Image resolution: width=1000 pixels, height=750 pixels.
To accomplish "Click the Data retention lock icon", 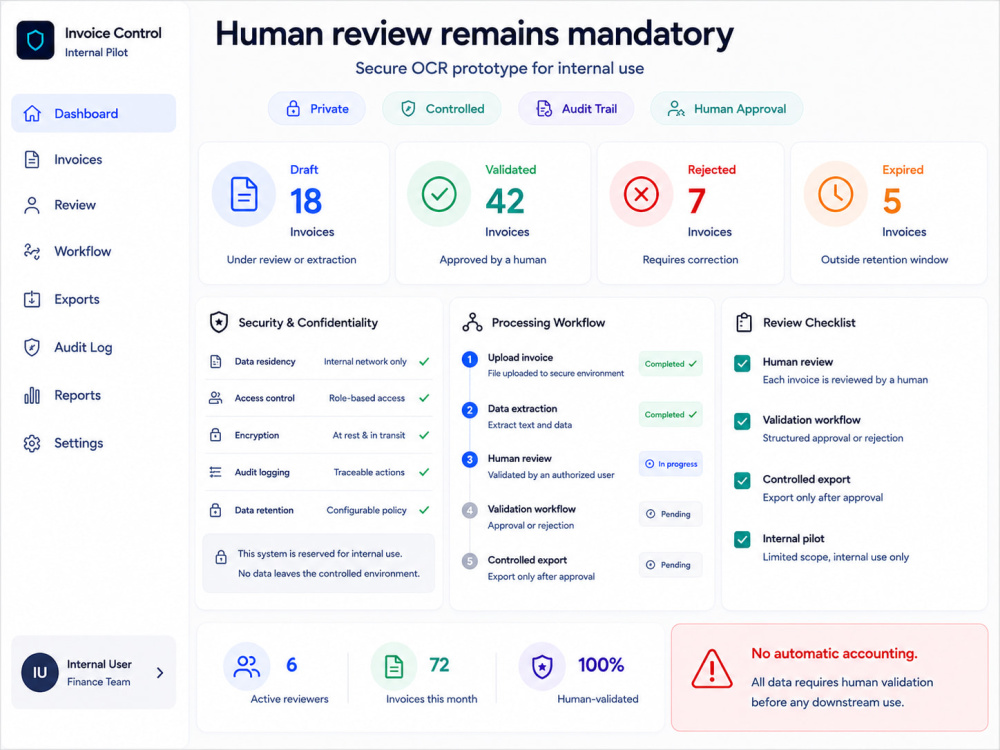I will tap(216, 510).
